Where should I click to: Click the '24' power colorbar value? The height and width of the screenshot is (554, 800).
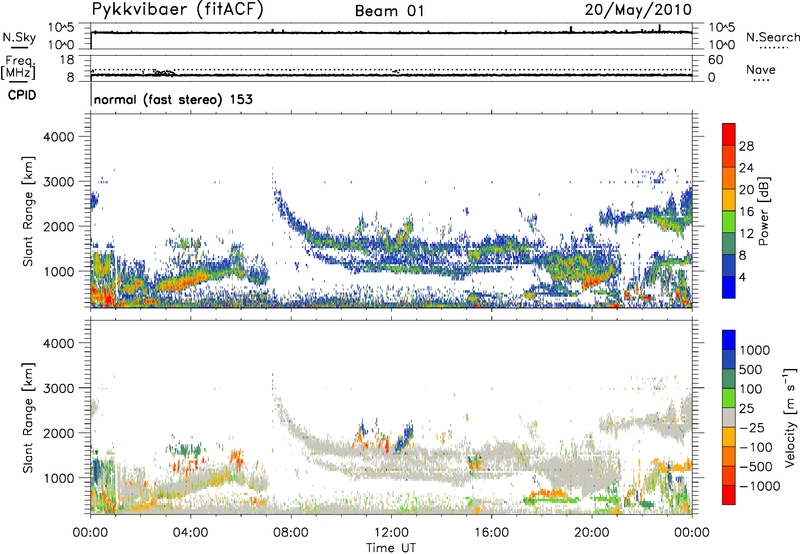click(x=746, y=168)
